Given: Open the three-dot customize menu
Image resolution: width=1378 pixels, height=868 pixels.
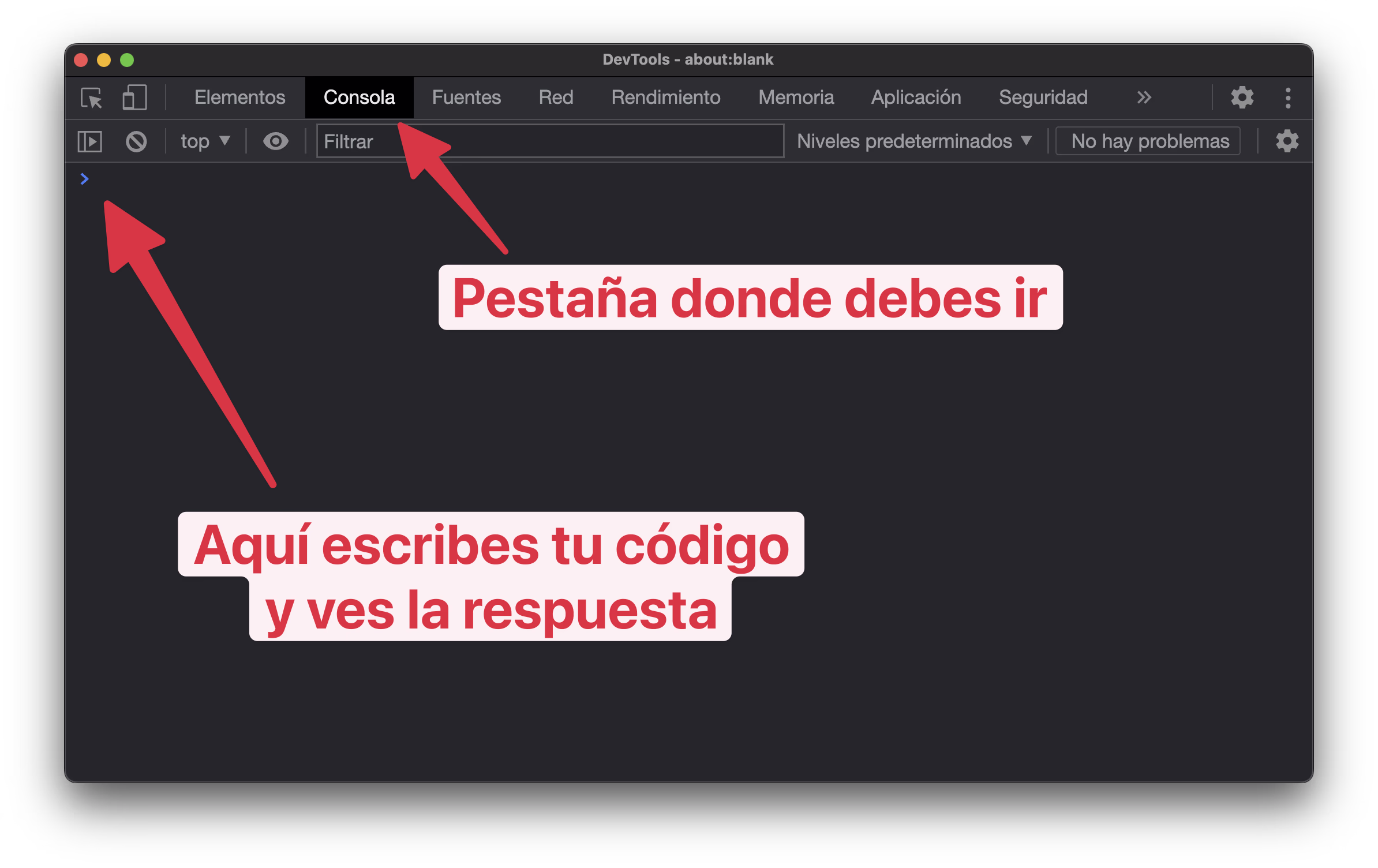Looking at the screenshot, I should 1288,98.
